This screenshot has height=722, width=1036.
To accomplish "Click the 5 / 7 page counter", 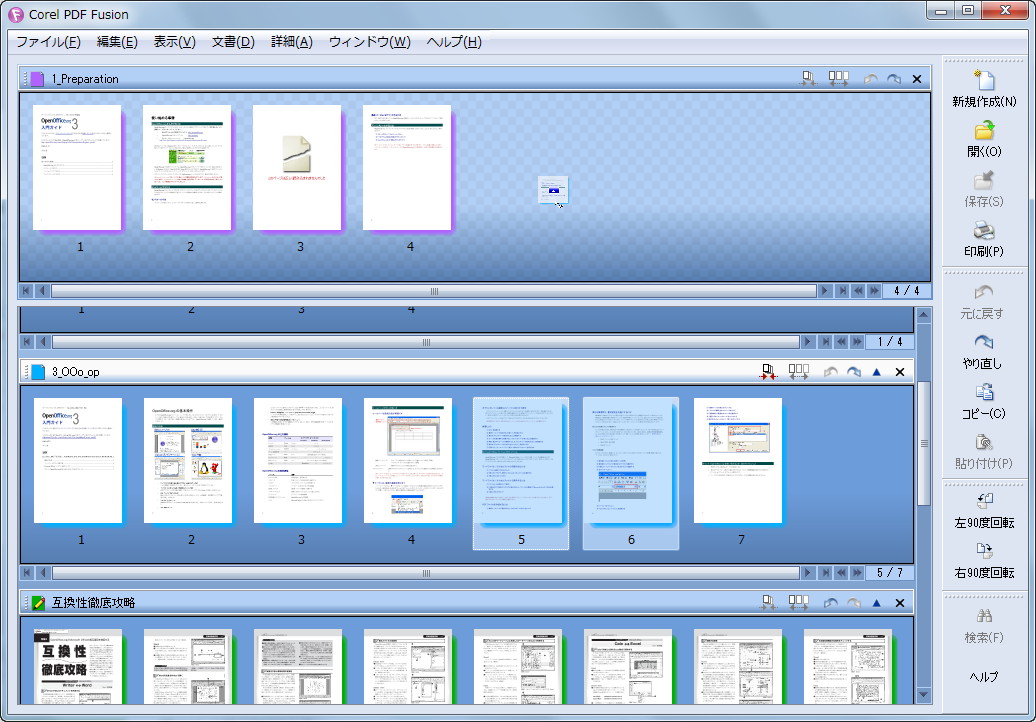I will coord(890,573).
